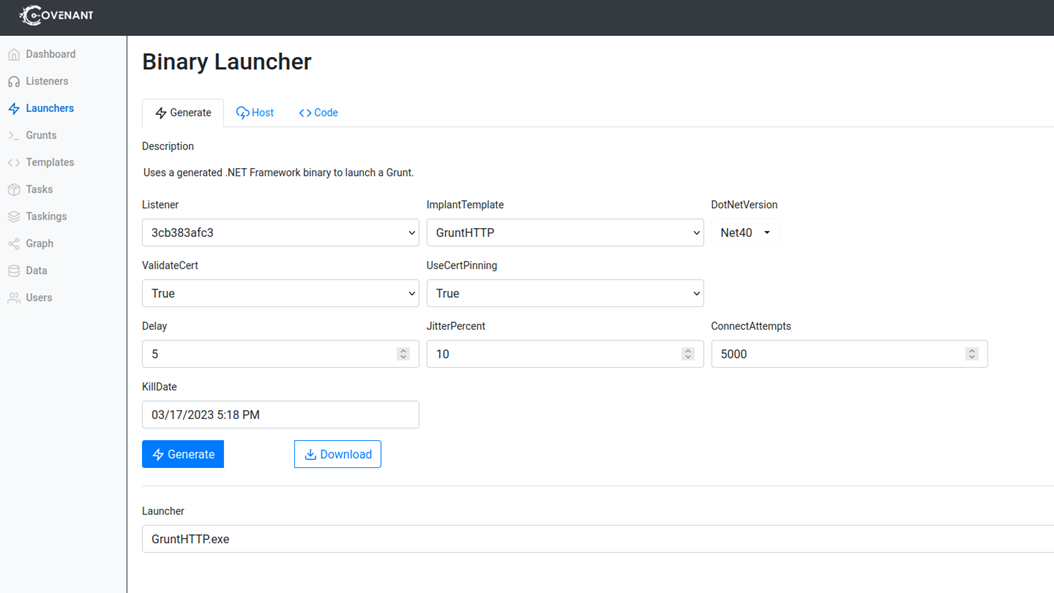Increment the Delay value using its stepper
Image resolution: width=1054 pixels, height=593 pixels.
[x=403, y=349]
